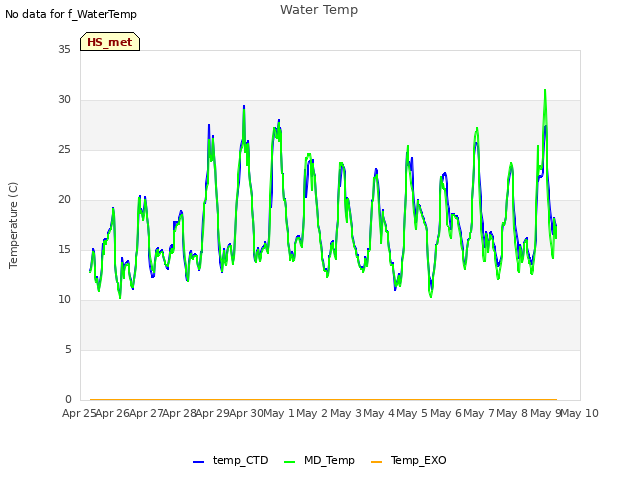Click the 5 y-axis tick label
This screenshot has width=640, height=480.
(68, 349)
